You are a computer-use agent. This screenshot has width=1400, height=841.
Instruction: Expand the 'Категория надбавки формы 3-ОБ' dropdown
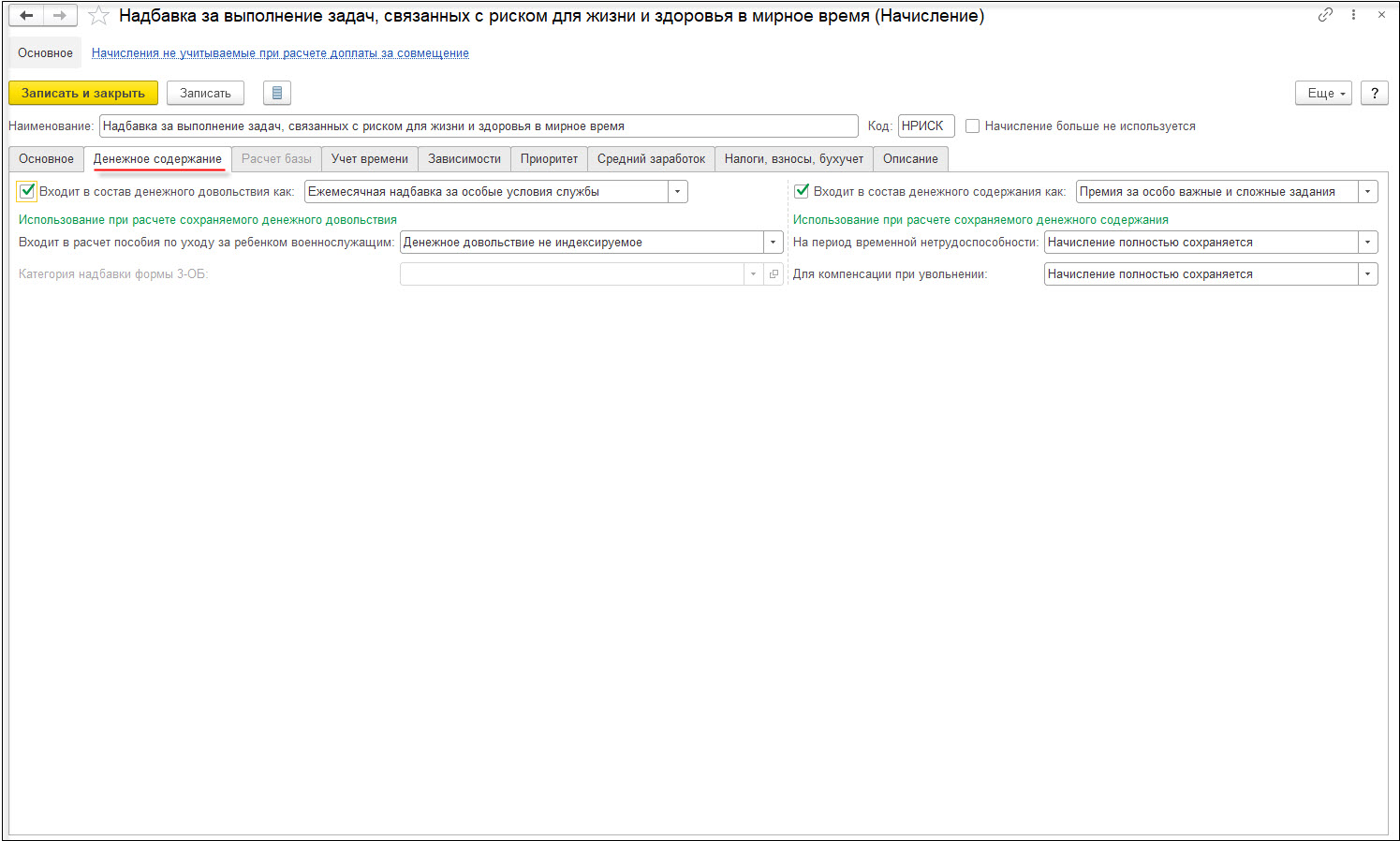click(x=754, y=274)
